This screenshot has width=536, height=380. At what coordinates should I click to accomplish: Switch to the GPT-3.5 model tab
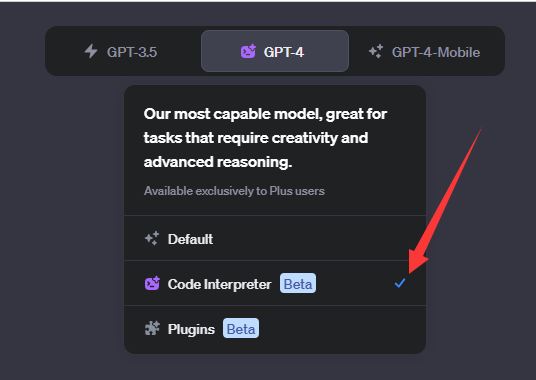(121, 51)
